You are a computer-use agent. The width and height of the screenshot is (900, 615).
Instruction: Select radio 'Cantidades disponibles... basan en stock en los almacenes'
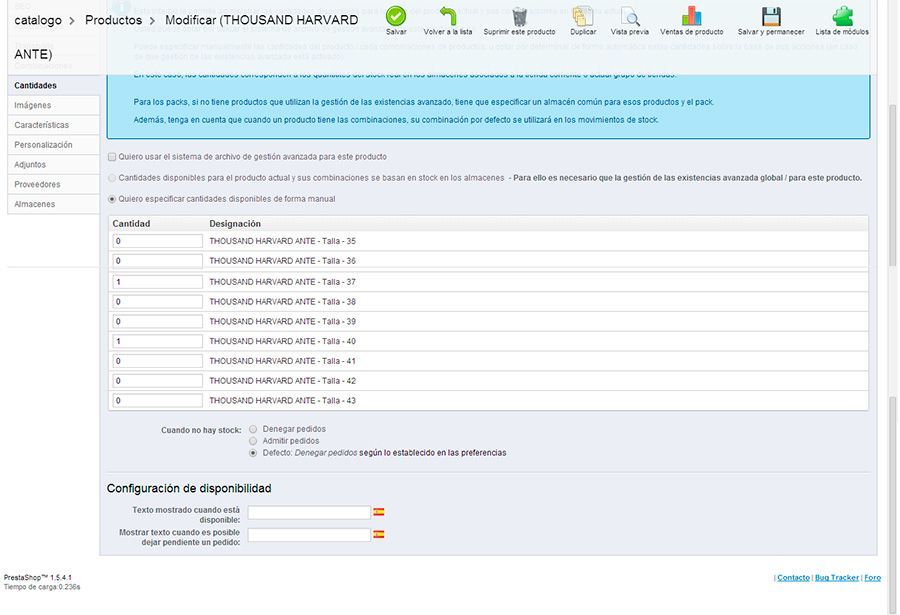click(112, 178)
